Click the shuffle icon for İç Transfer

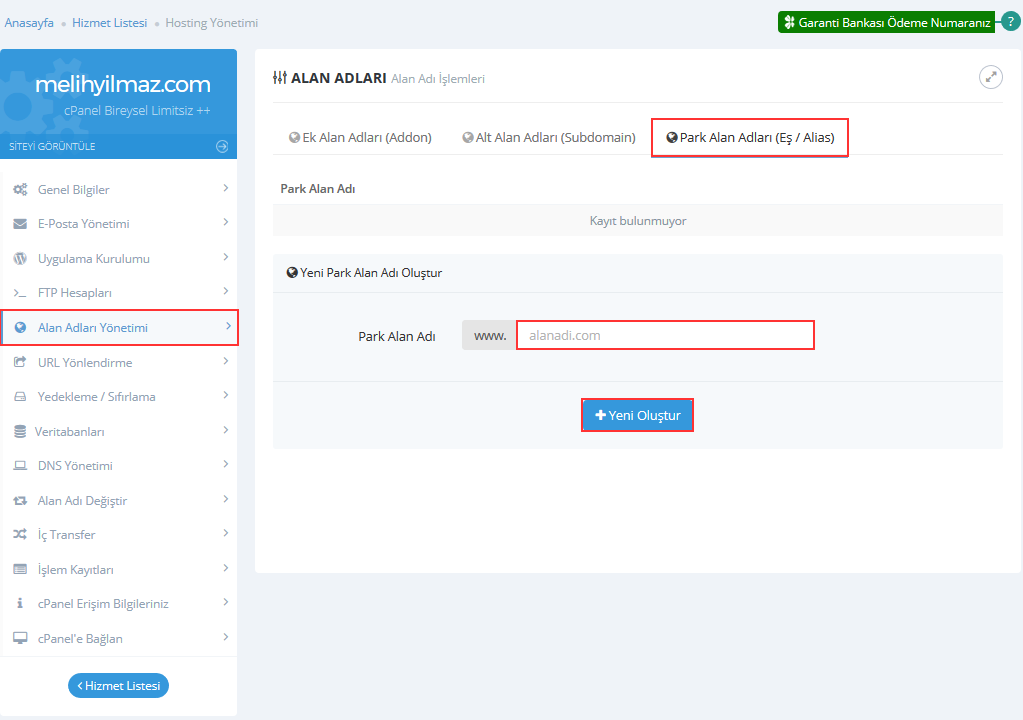coord(20,535)
